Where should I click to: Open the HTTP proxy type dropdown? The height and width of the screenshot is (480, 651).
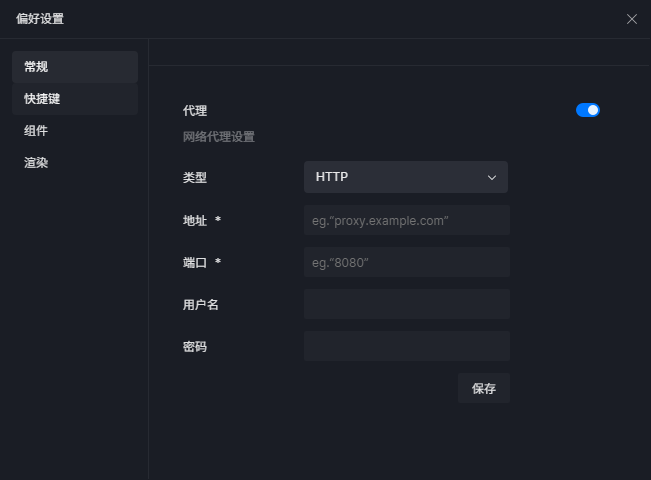406,177
